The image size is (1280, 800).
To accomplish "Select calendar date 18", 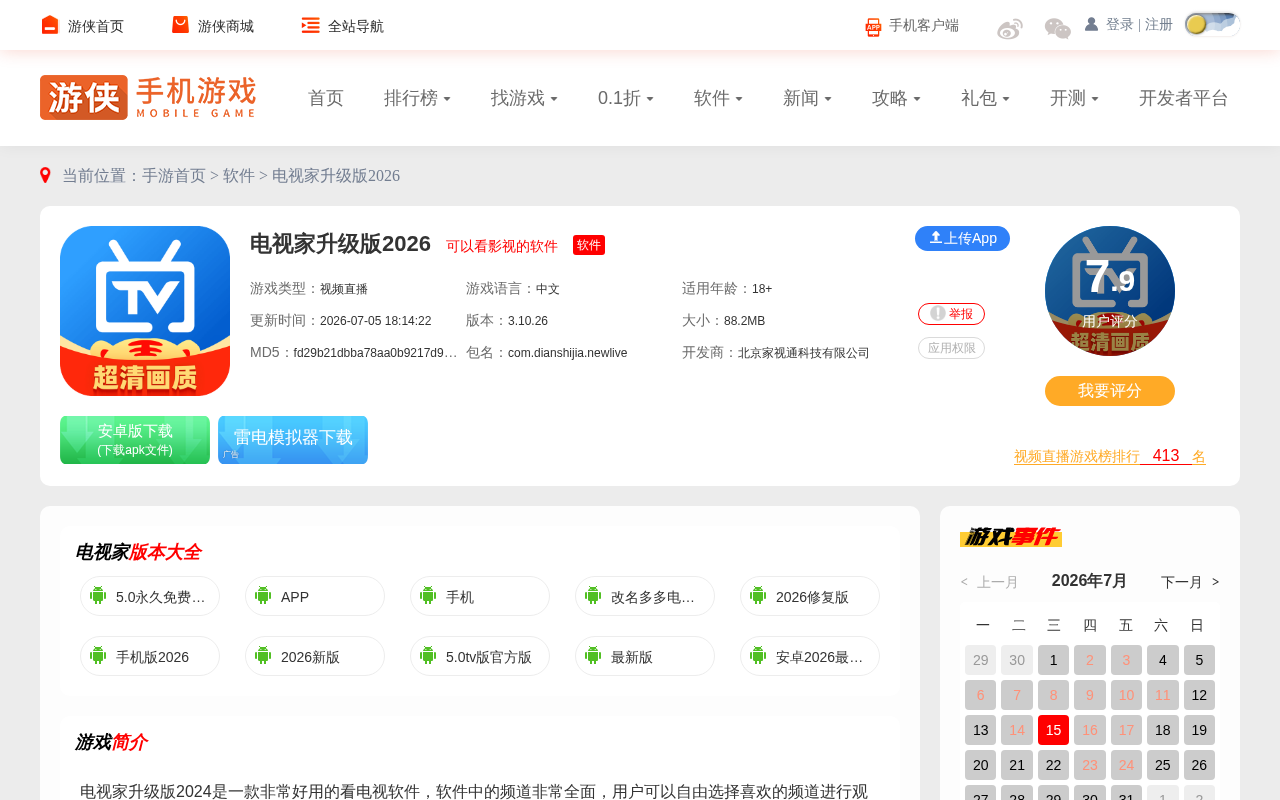I will (1162, 730).
